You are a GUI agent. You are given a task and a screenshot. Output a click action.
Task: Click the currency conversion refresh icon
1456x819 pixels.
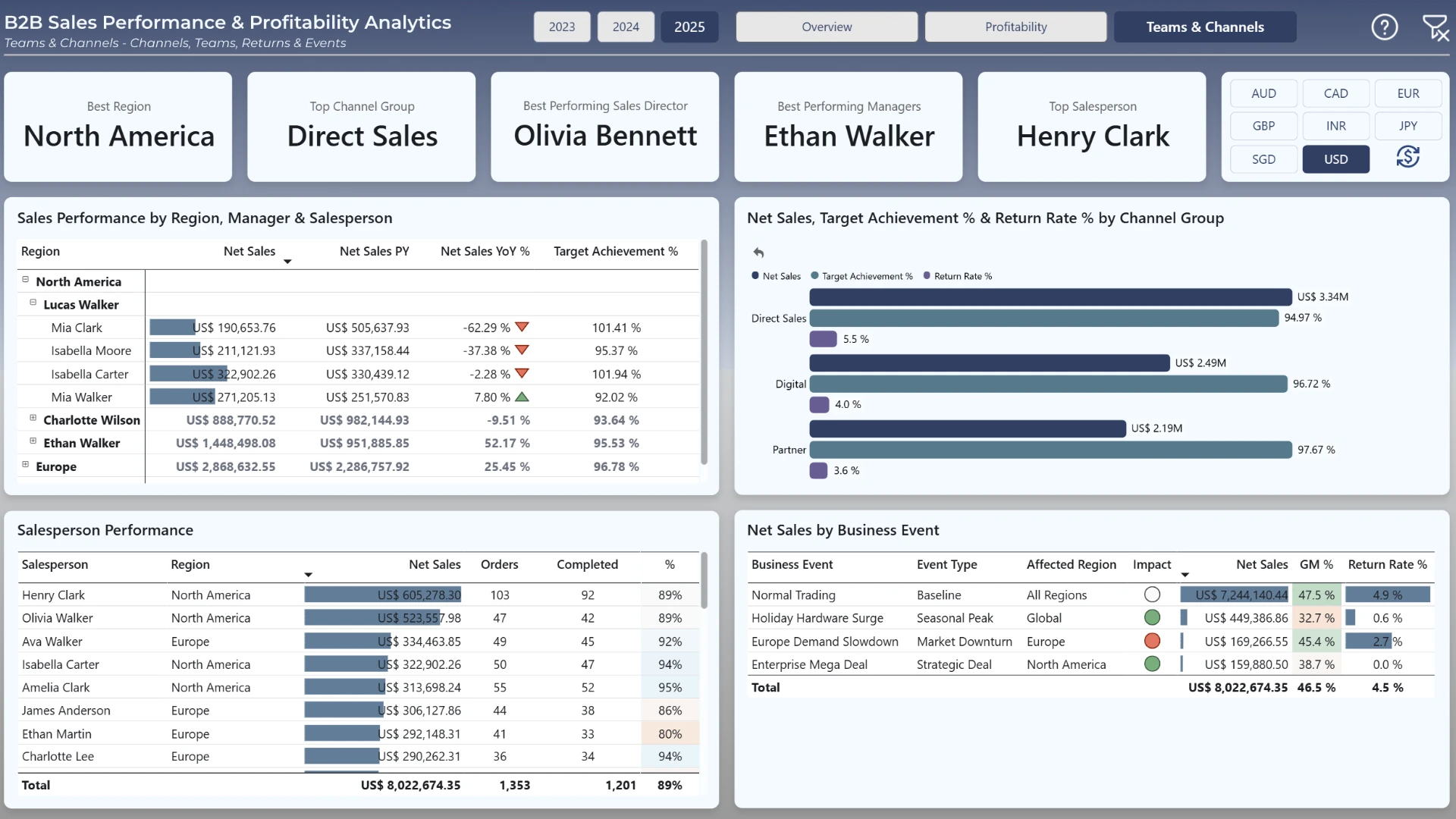pos(1407,158)
